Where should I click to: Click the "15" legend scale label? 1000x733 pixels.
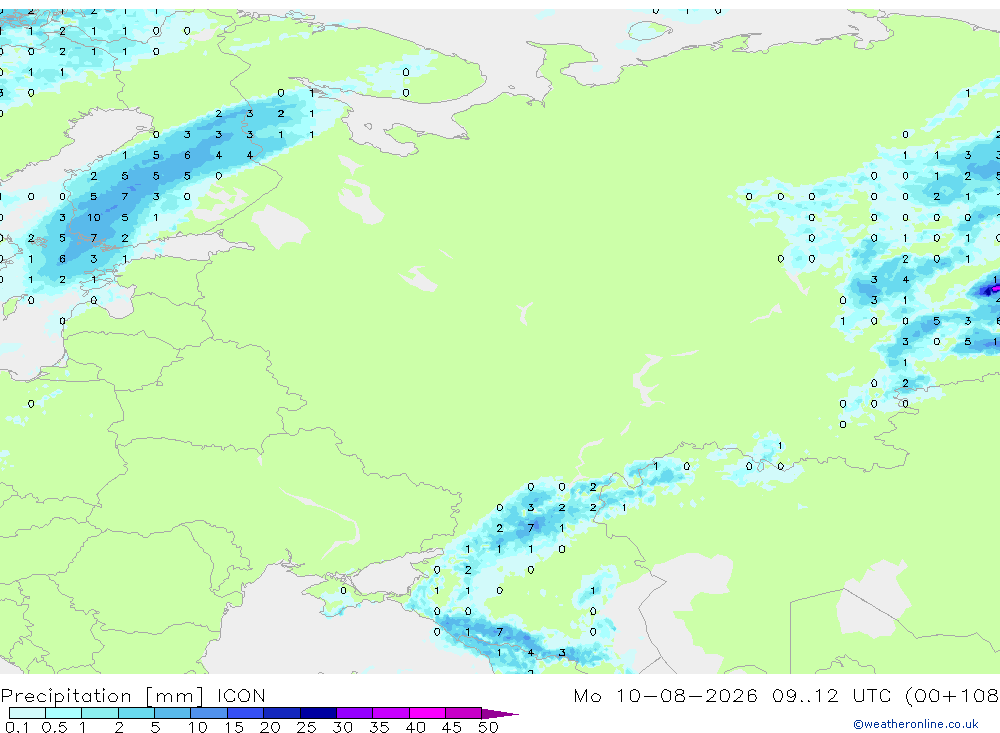pyautogui.click(x=233, y=727)
